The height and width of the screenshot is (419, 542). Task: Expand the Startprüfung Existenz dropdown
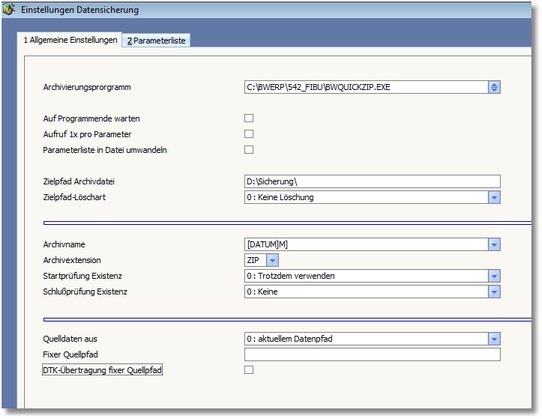pyautogui.click(x=494, y=276)
